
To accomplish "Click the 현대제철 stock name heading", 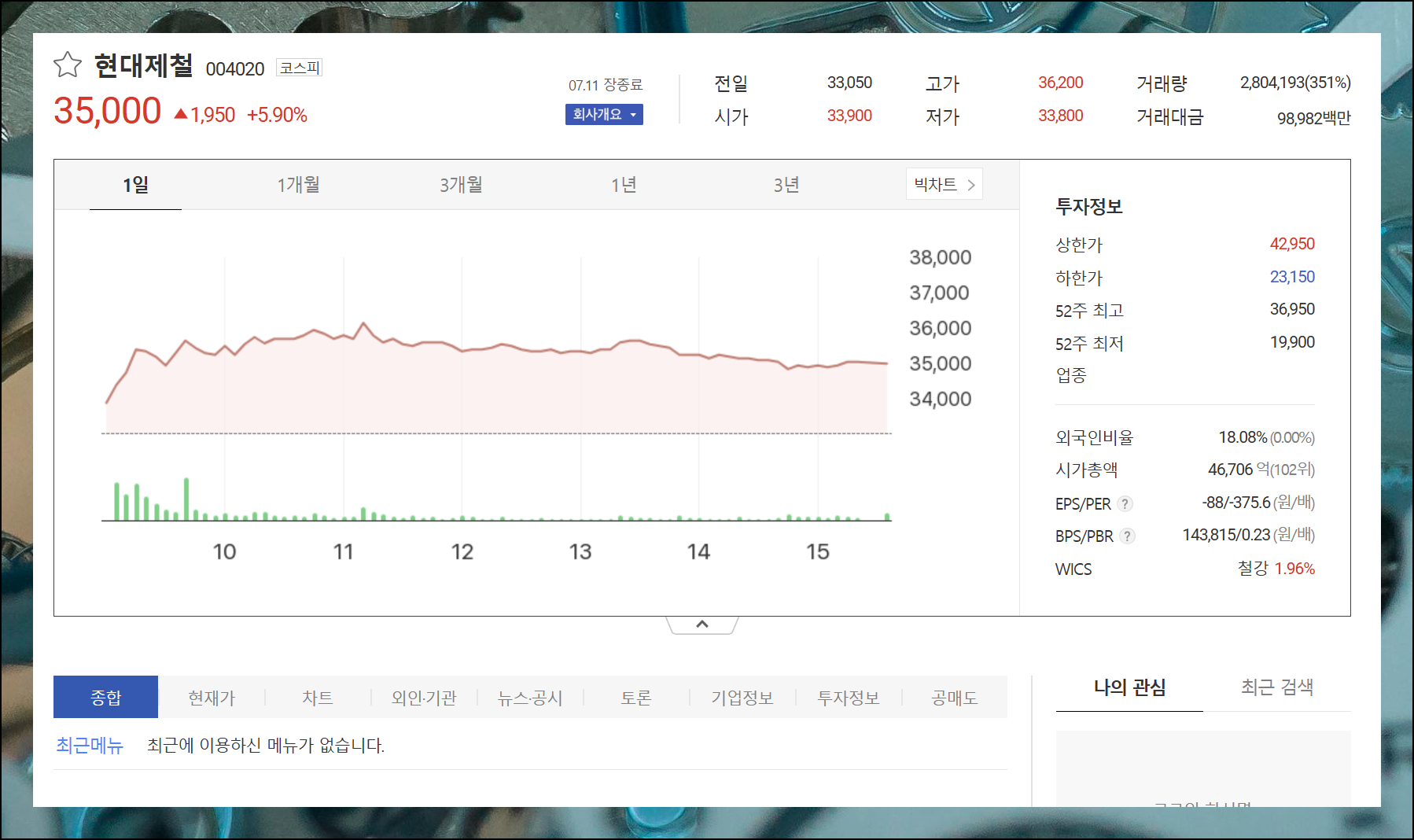I will 144,65.
